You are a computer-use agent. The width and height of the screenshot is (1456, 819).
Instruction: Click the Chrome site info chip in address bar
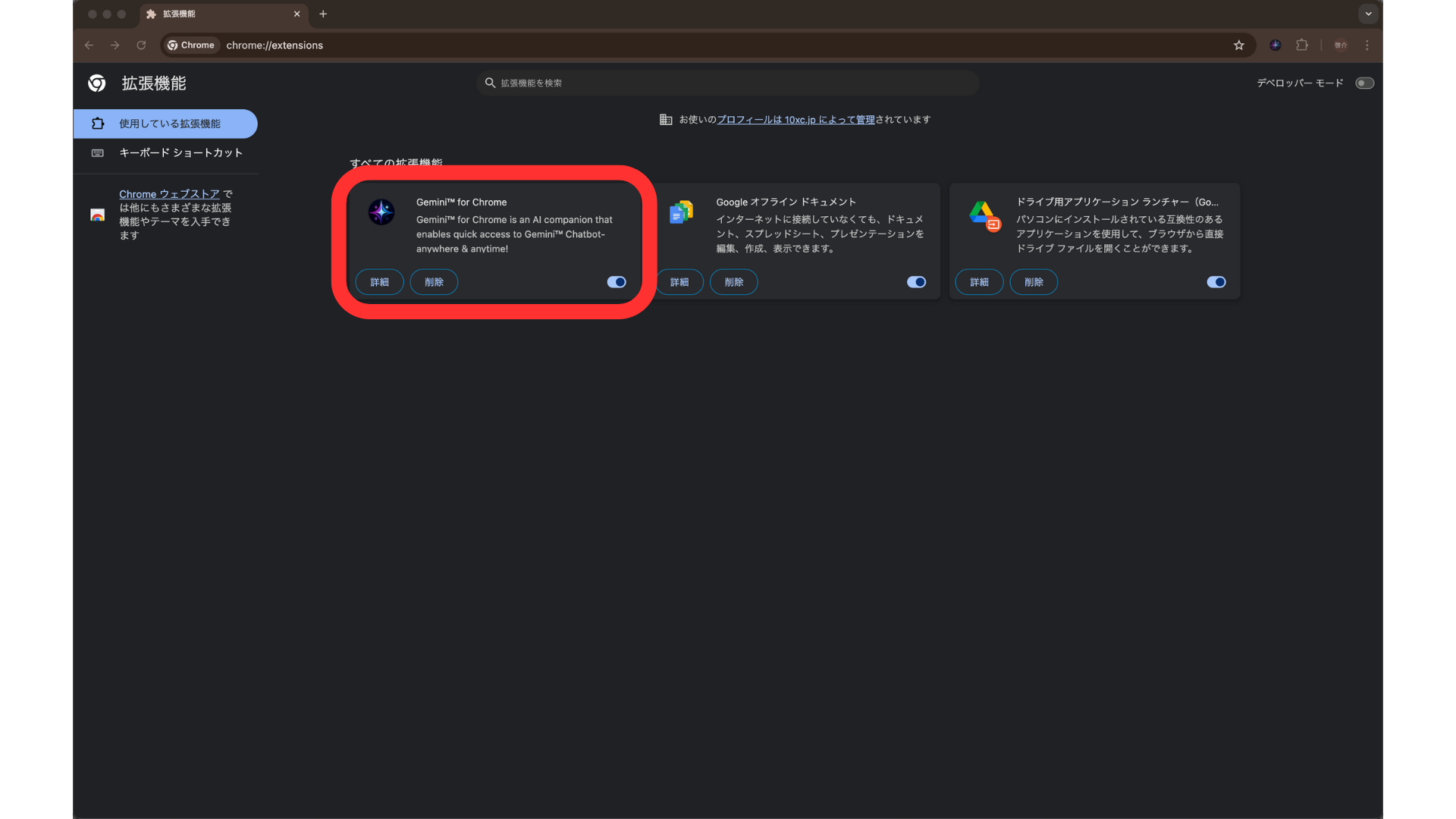point(192,45)
